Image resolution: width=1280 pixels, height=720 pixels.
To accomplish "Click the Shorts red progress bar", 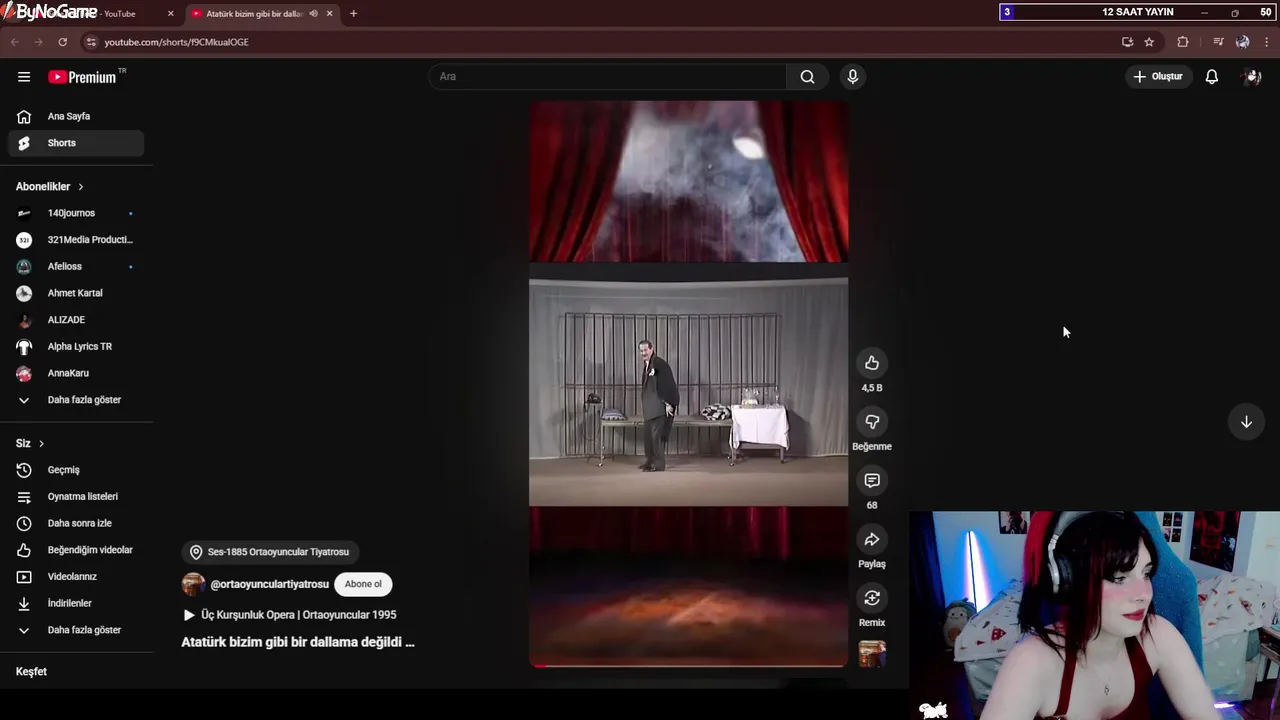I will (x=688, y=664).
